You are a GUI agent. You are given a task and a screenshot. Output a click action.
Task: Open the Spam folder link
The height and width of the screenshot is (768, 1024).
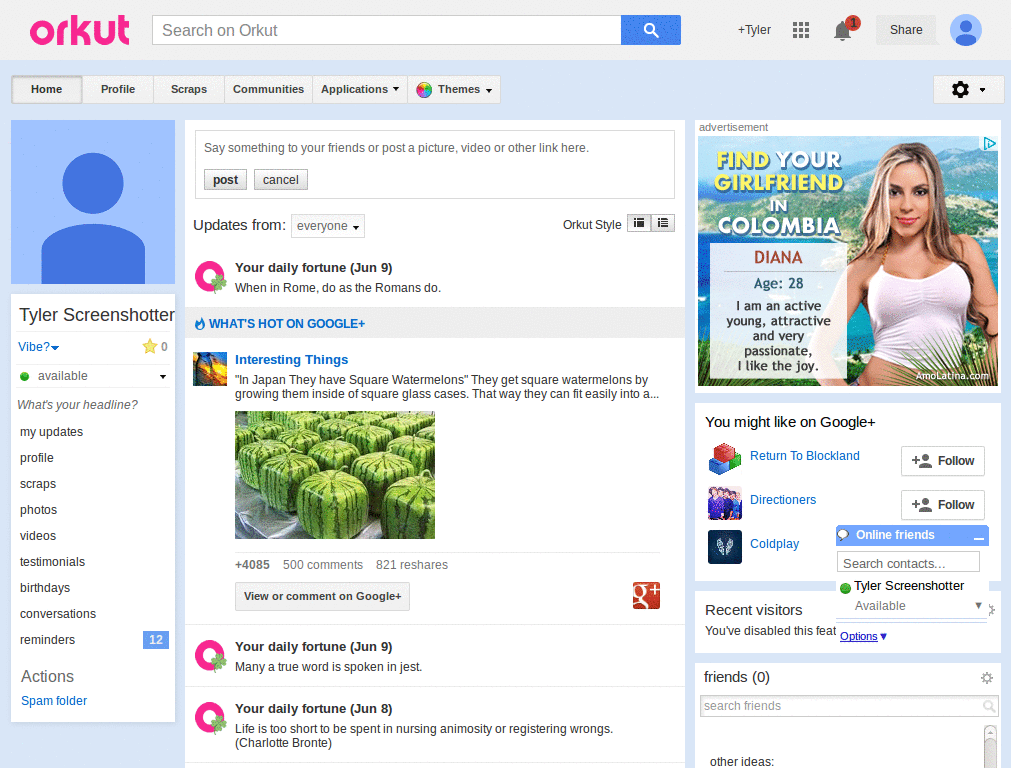tap(54, 701)
